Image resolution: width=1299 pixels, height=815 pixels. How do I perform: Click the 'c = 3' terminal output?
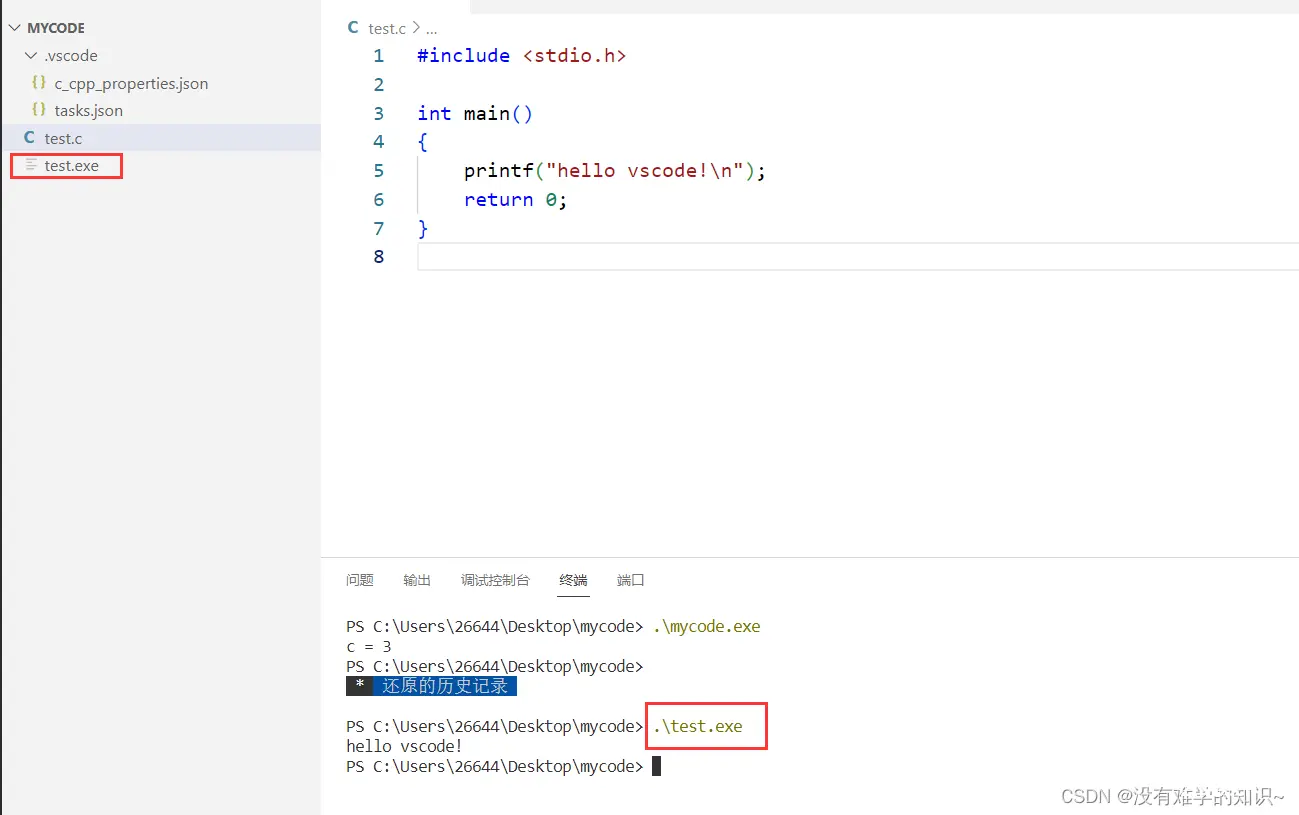coord(369,647)
